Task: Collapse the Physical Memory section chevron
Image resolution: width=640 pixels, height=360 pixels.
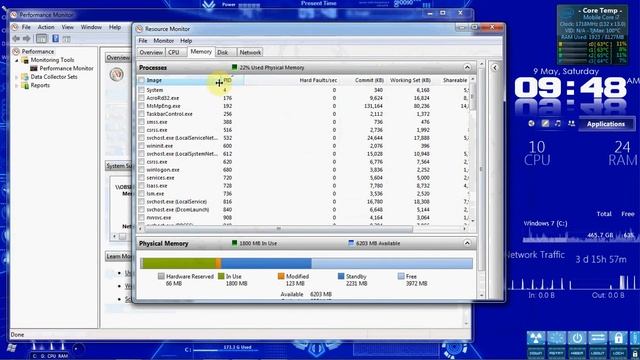Action: click(467, 243)
